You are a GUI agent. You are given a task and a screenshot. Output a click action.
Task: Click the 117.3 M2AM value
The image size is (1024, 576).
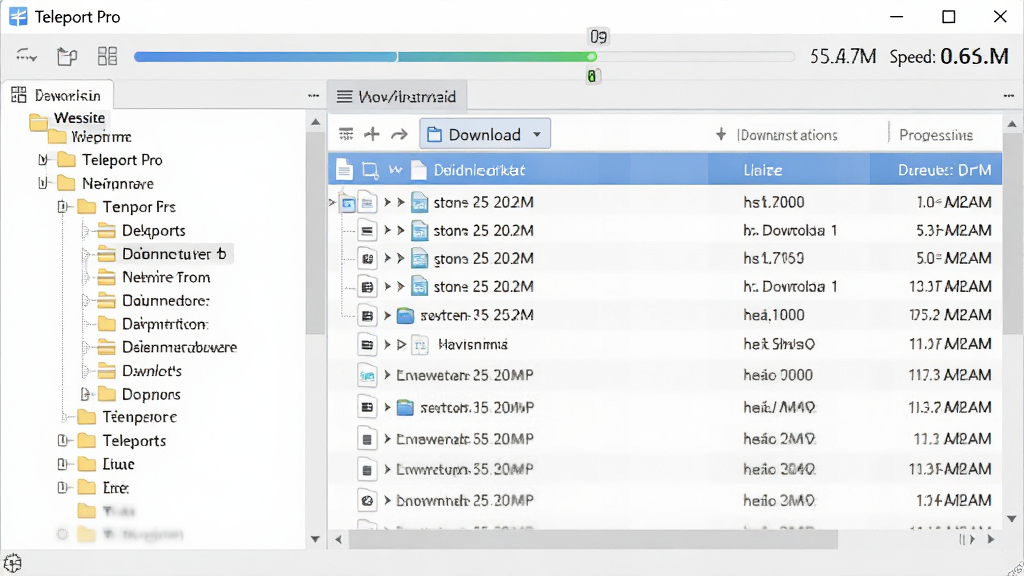[950, 375]
